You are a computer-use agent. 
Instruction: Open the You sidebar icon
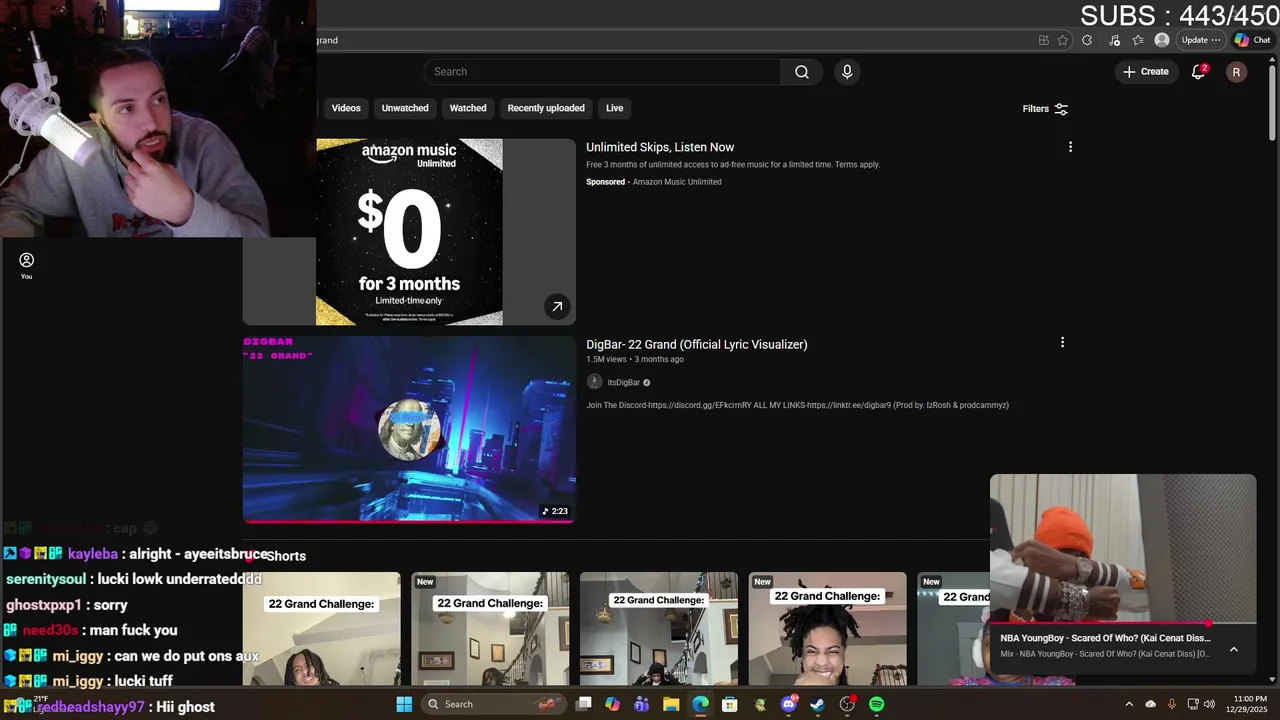(26, 265)
